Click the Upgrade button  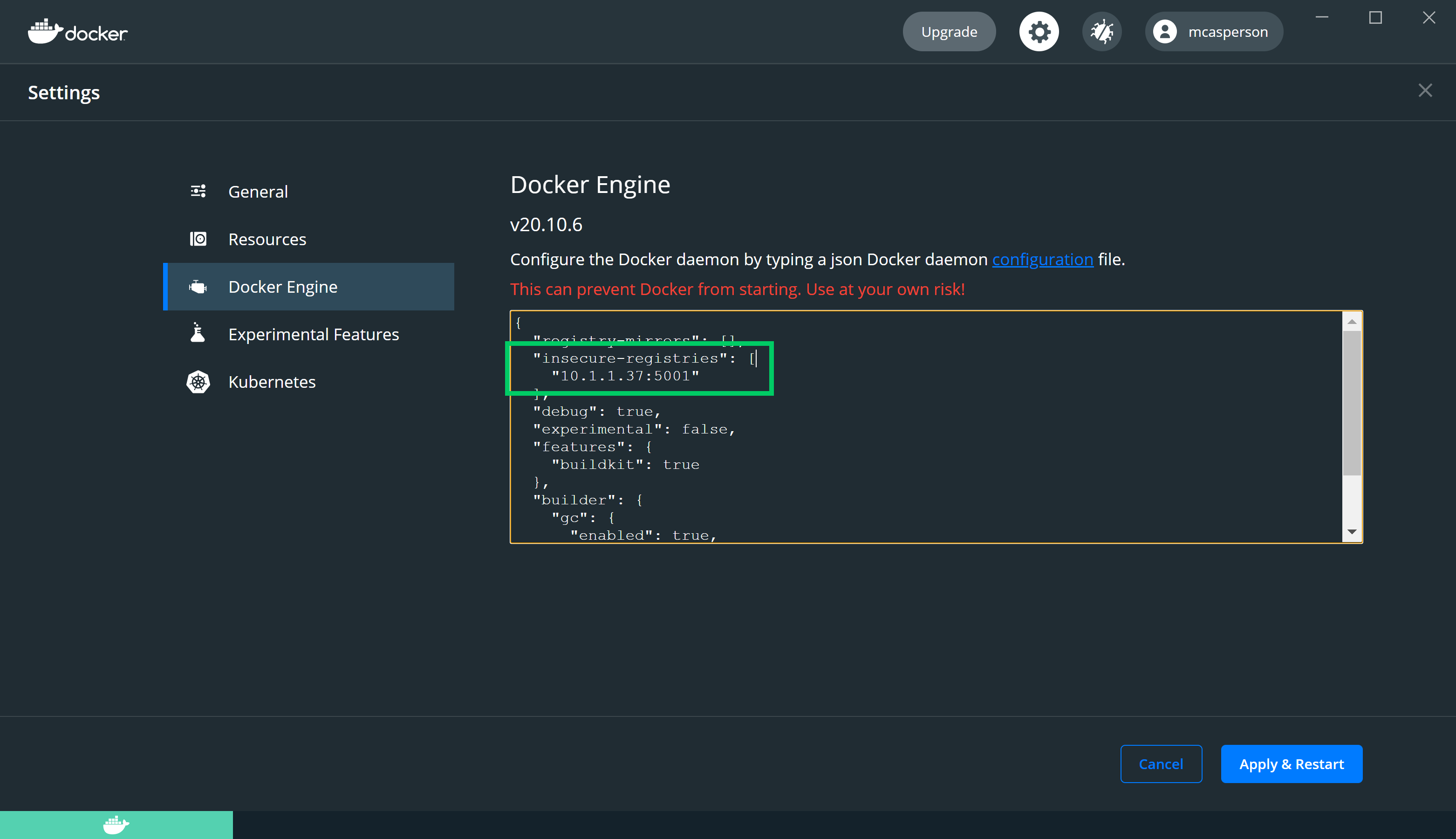949,32
